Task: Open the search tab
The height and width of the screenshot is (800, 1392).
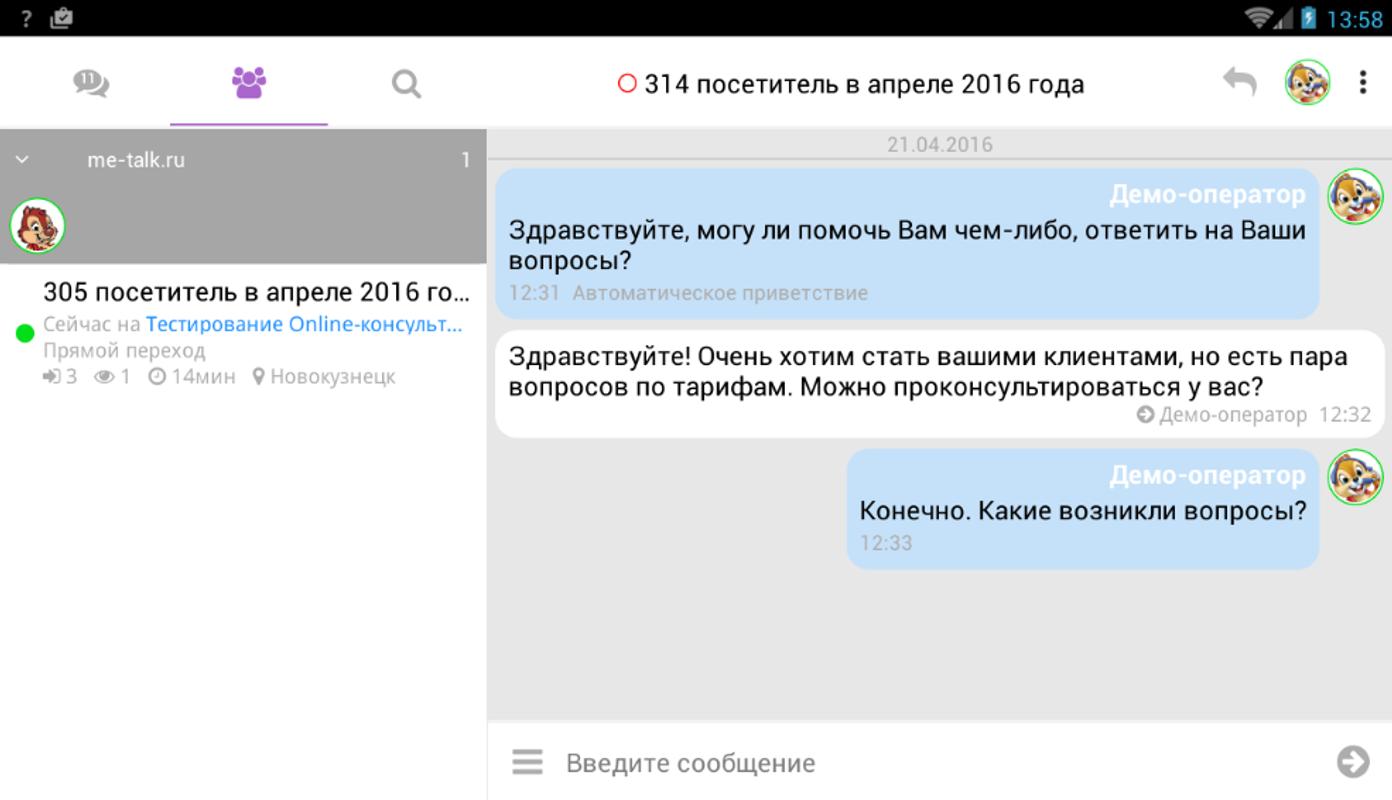Action: (406, 84)
